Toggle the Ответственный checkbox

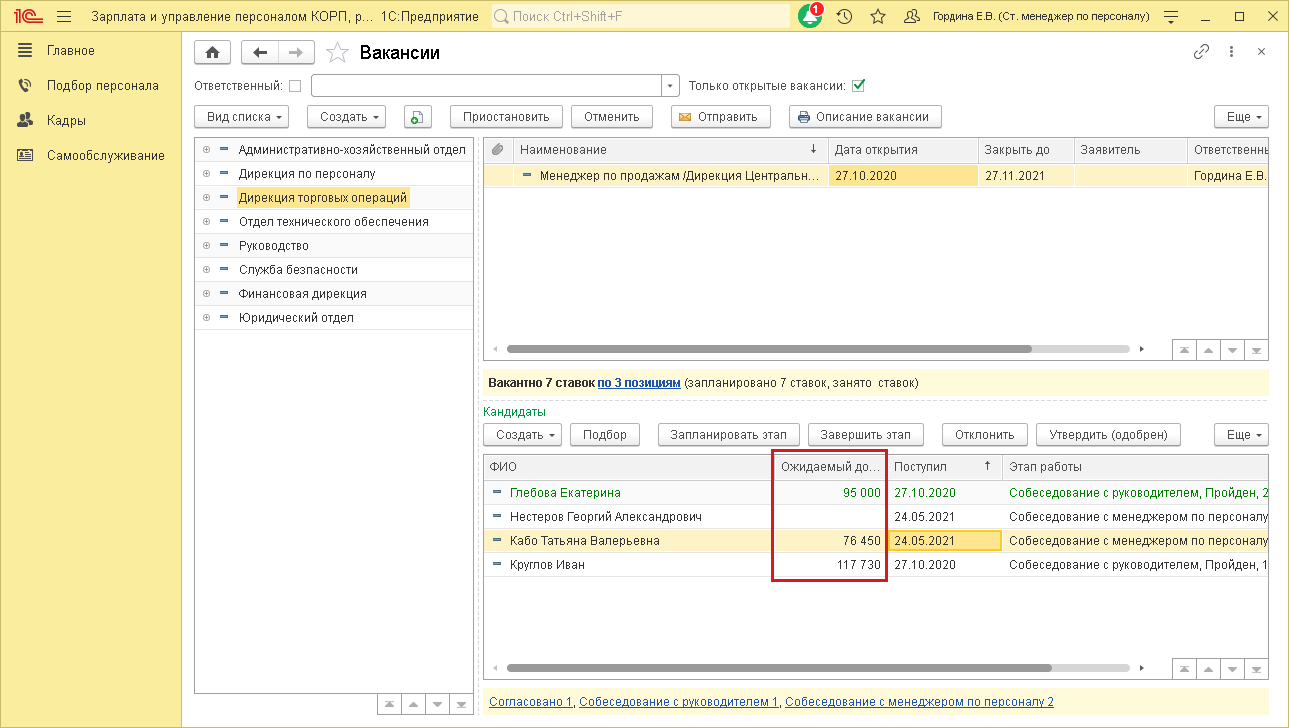point(294,86)
